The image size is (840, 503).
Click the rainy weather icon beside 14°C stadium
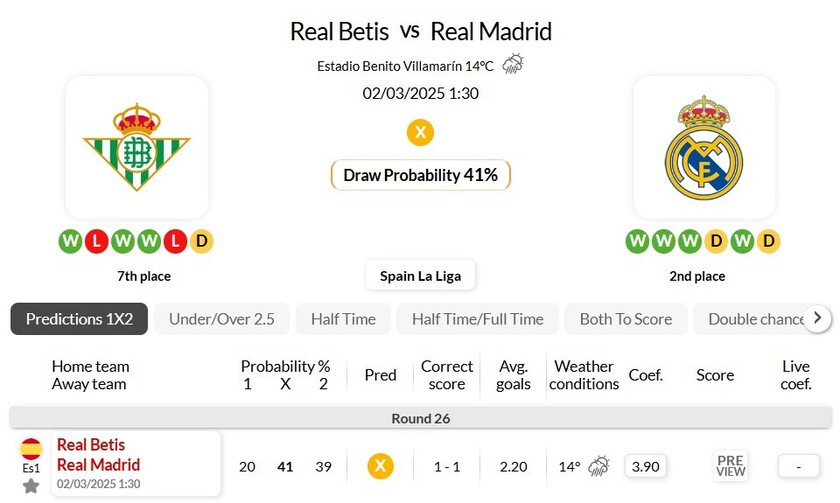[513, 65]
